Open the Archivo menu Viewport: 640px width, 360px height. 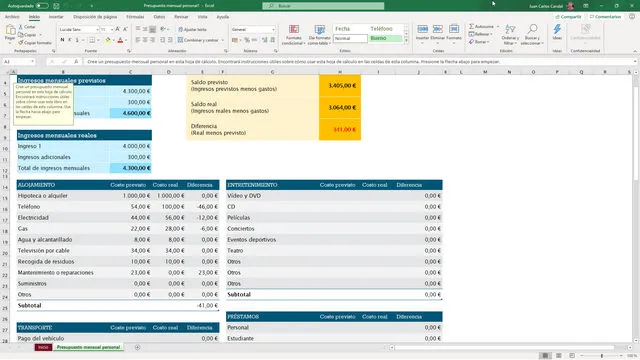coord(12,17)
